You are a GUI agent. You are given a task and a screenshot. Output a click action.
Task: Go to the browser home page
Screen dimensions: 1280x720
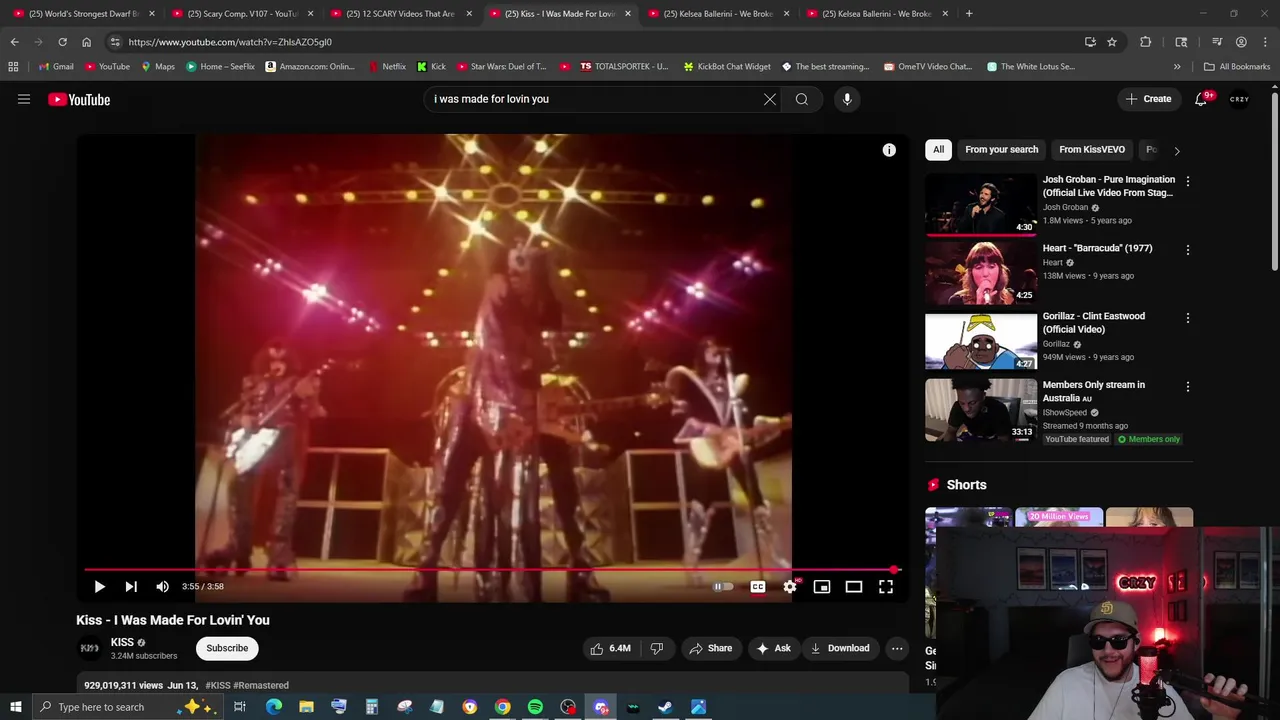pyautogui.click(x=86, y=42)
